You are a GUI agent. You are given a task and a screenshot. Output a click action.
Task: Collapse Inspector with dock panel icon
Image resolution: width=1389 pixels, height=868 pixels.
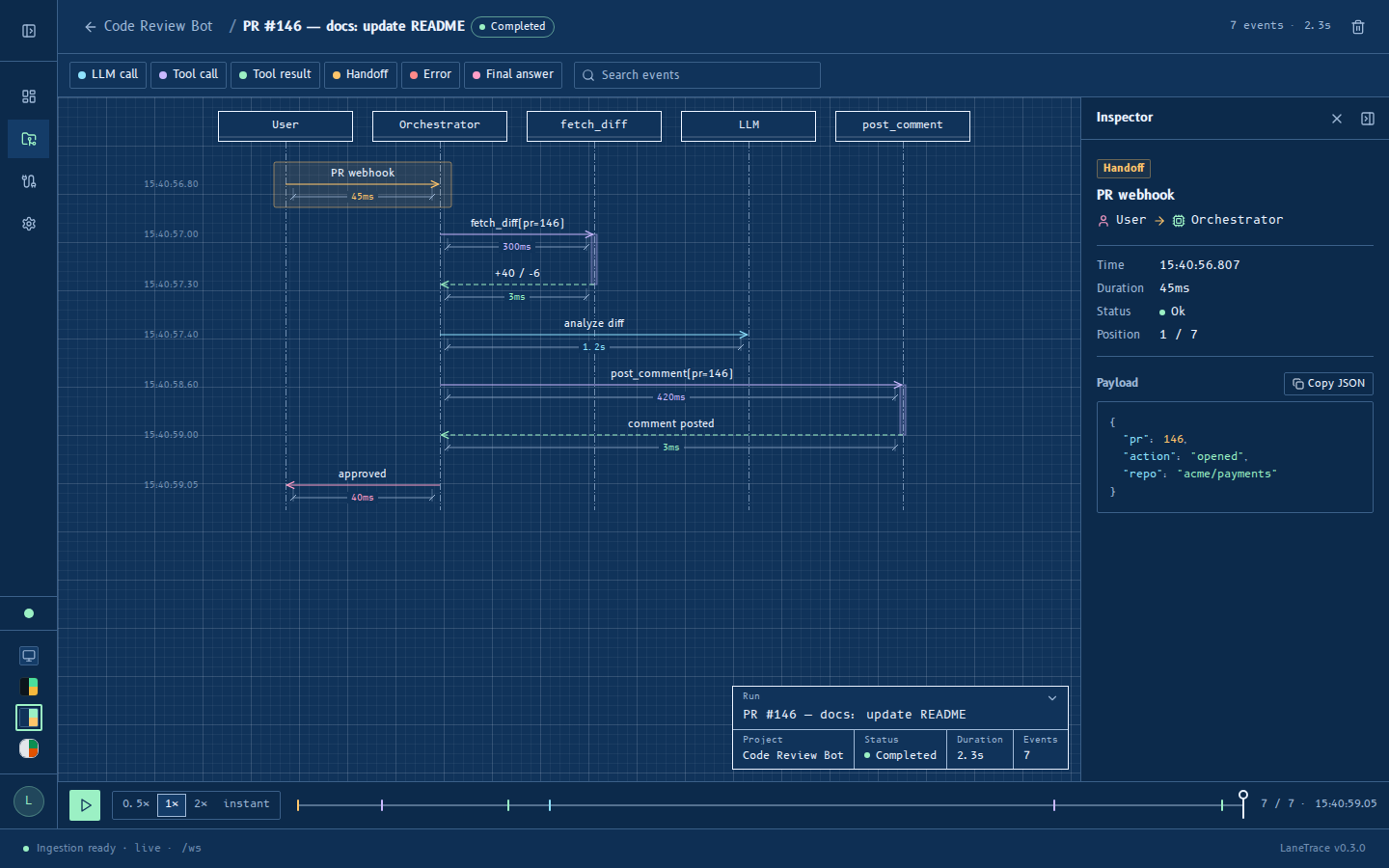coord(1368,119)
